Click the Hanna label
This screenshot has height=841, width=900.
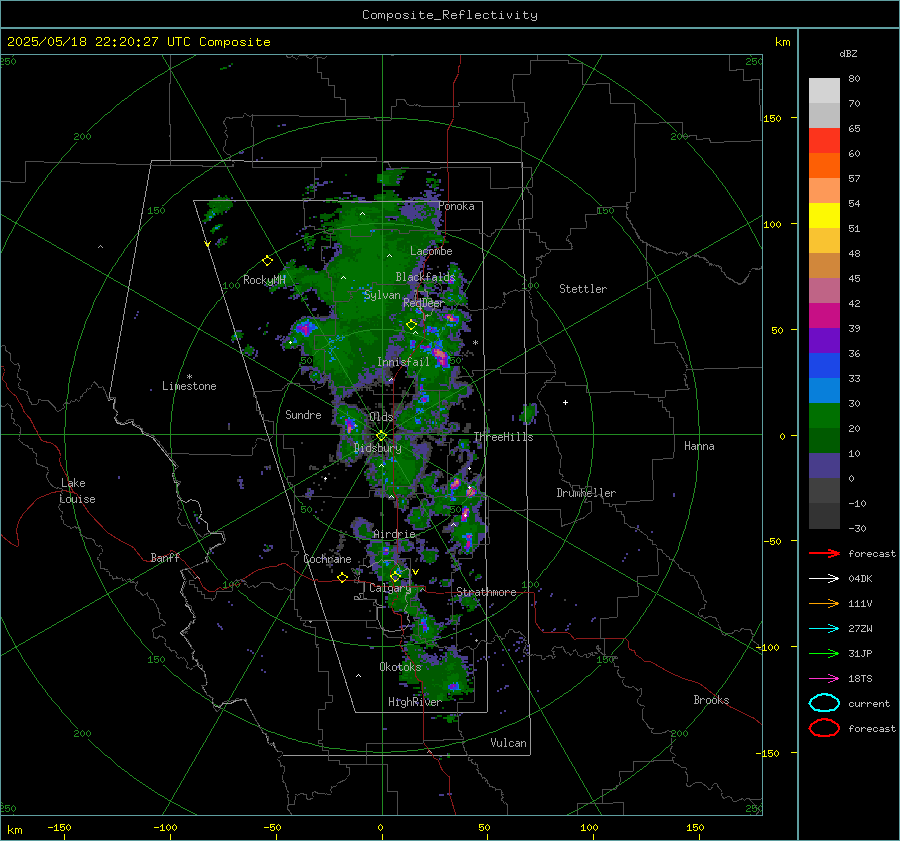pos(699,446)
